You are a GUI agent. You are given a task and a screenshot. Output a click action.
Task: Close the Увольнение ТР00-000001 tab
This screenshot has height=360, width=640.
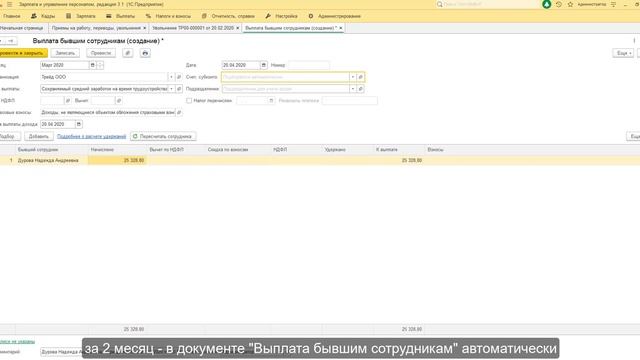coord(238,28)
